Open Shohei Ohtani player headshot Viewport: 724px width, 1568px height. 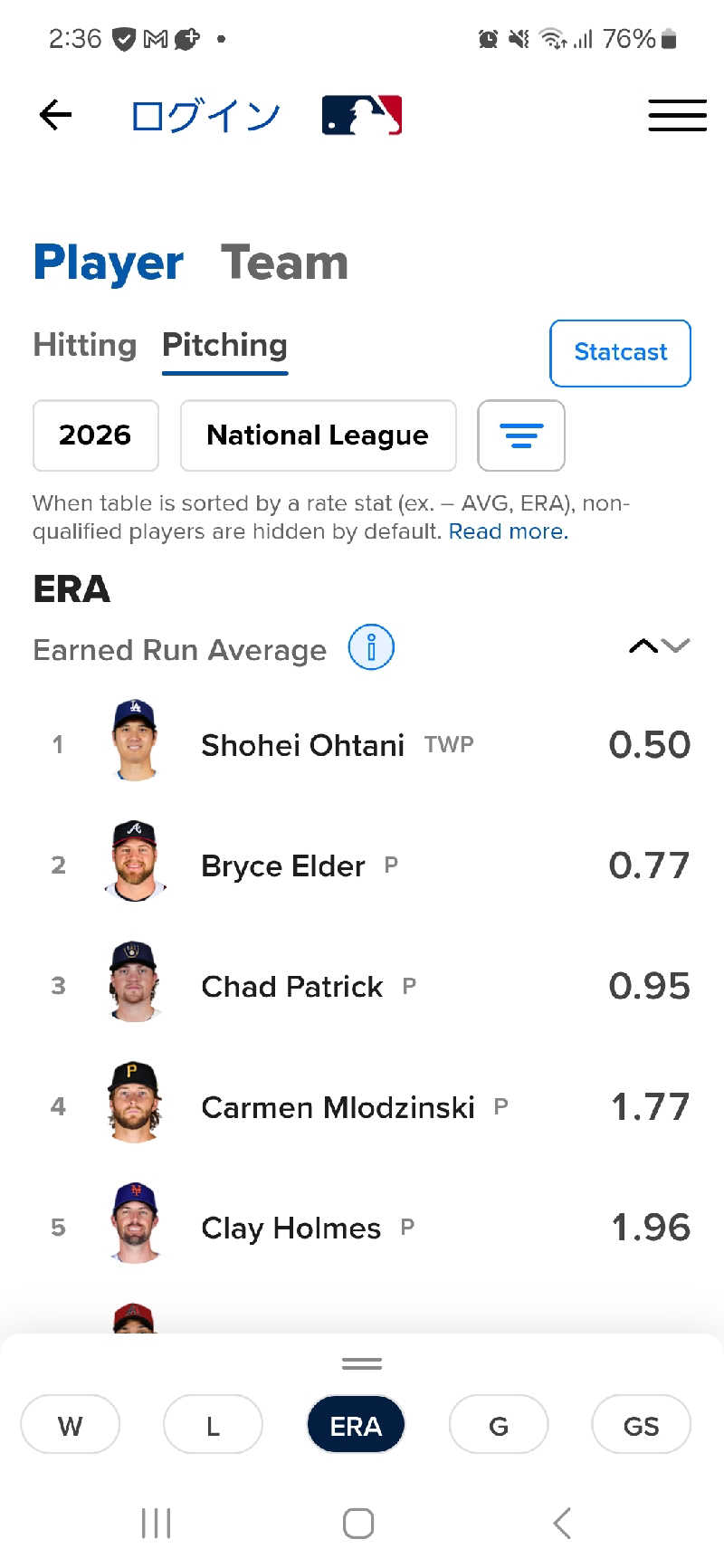point(135,741)
